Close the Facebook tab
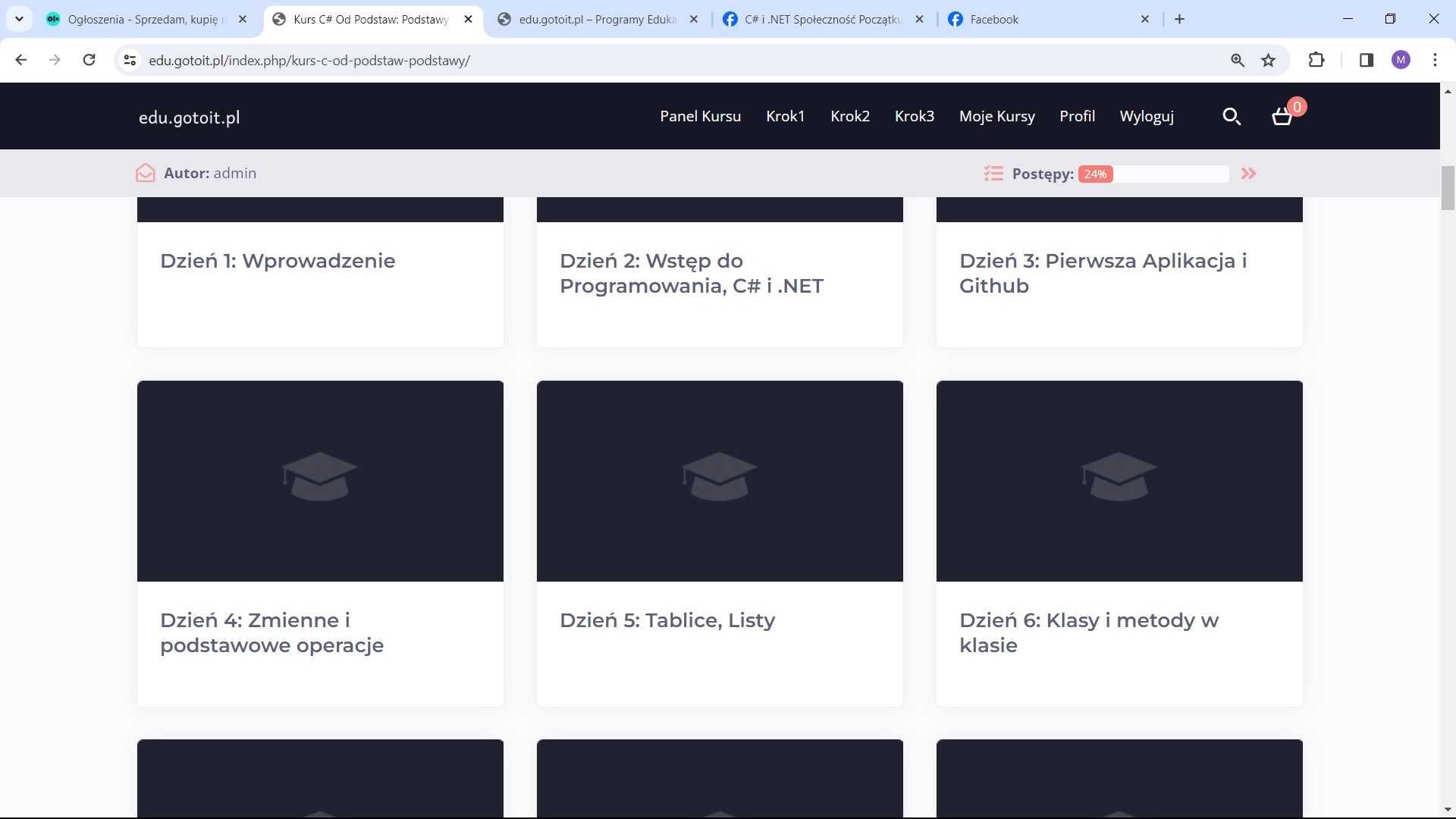1456x819 pixels. (x=1145, y=19)
